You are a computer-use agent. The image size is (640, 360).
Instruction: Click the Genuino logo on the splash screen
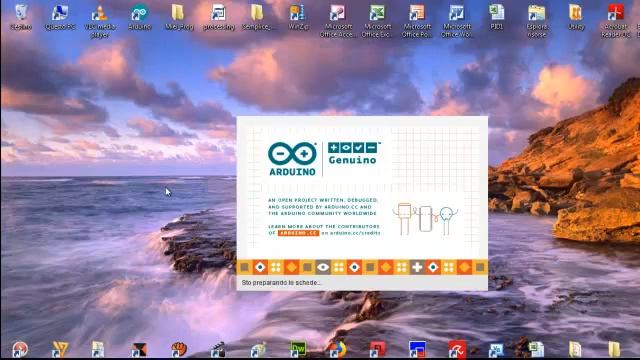coord(353,153)
